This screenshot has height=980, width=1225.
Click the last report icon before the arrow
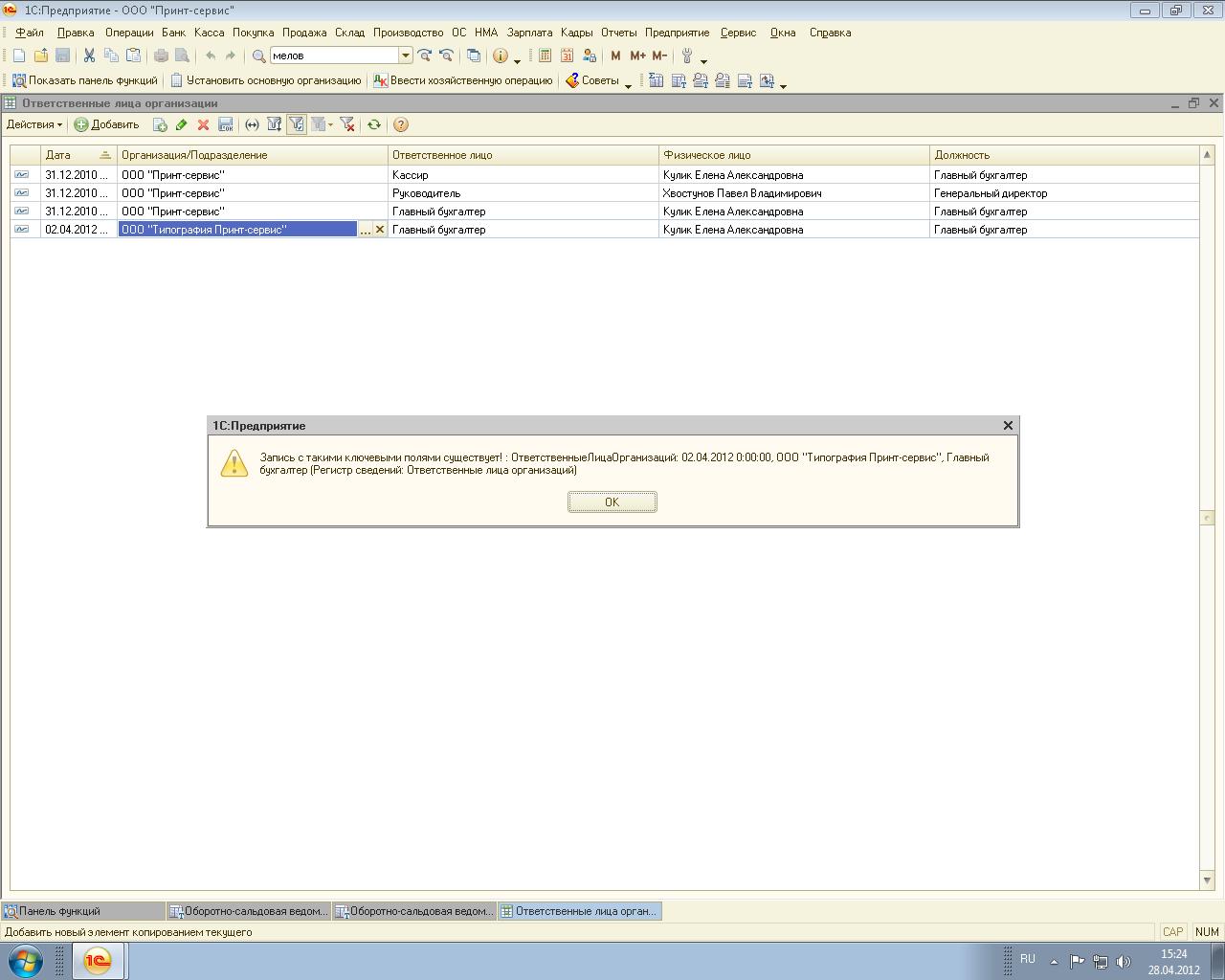767,81
